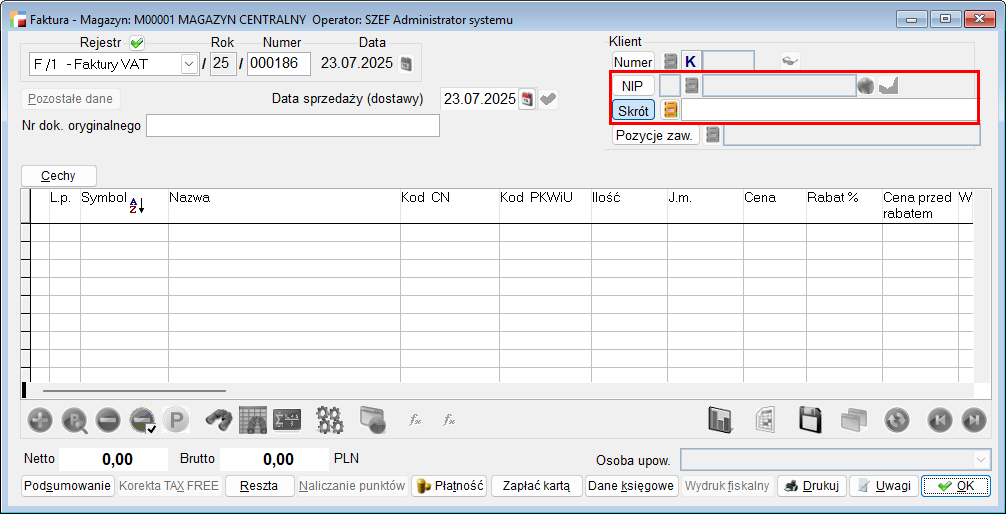Screen dimensions: 1006x514
Task: Click the horizontal scrollbar under the table
Action: 134,390
